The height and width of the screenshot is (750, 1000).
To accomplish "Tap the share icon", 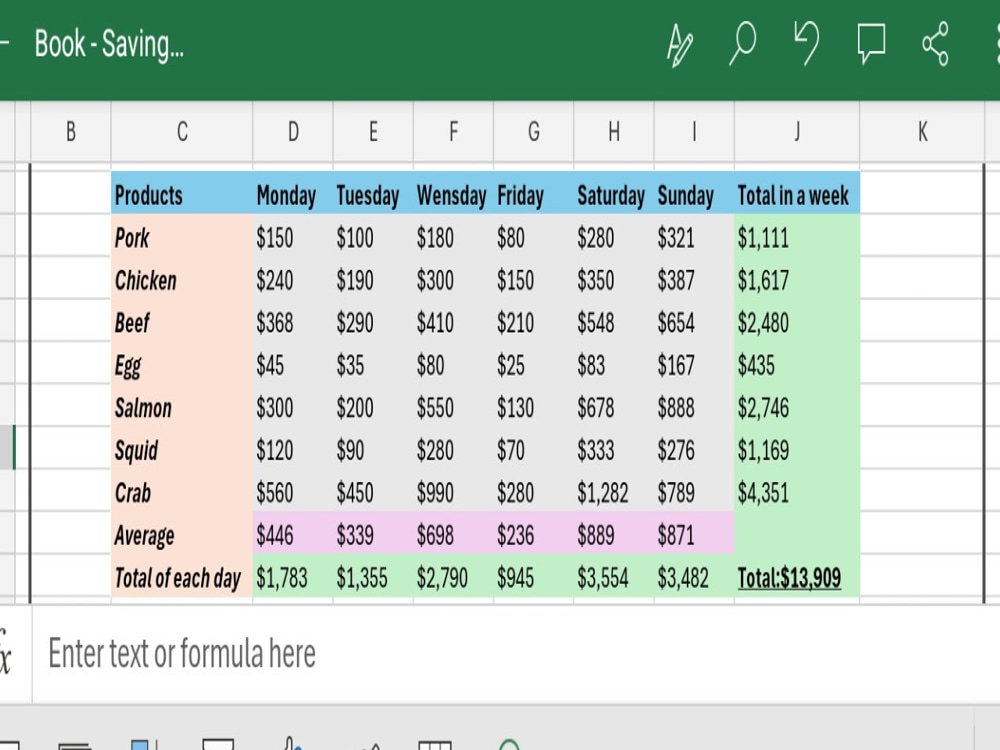I will 935,43.
